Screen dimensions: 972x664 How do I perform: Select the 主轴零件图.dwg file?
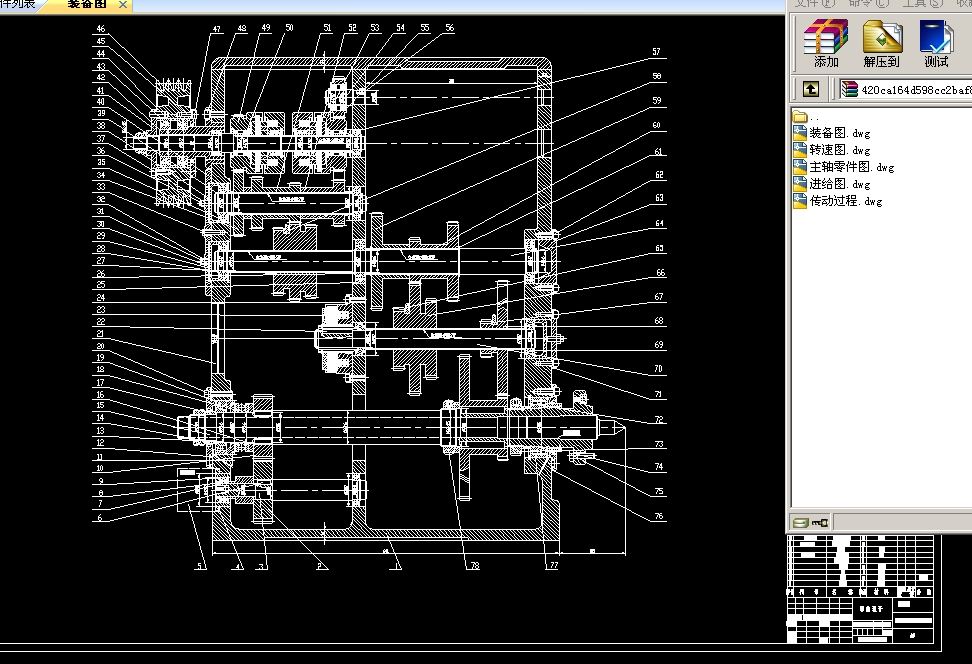[844, 167]
